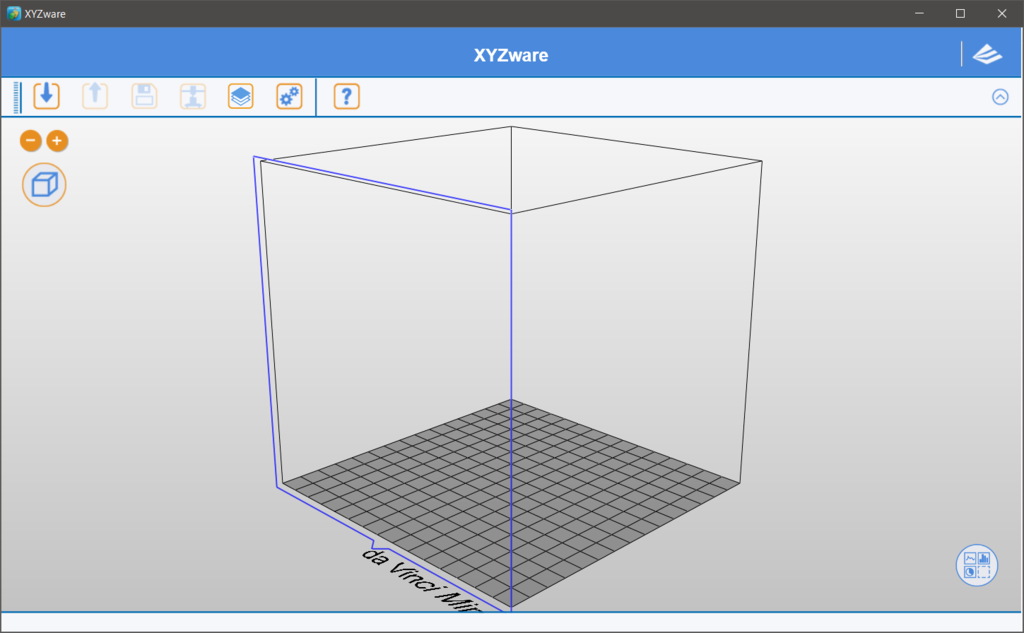Open the layers slice icon
The width and height of the screenshot is (1024, 633).
pyautogui.click(x=241, y=96)
